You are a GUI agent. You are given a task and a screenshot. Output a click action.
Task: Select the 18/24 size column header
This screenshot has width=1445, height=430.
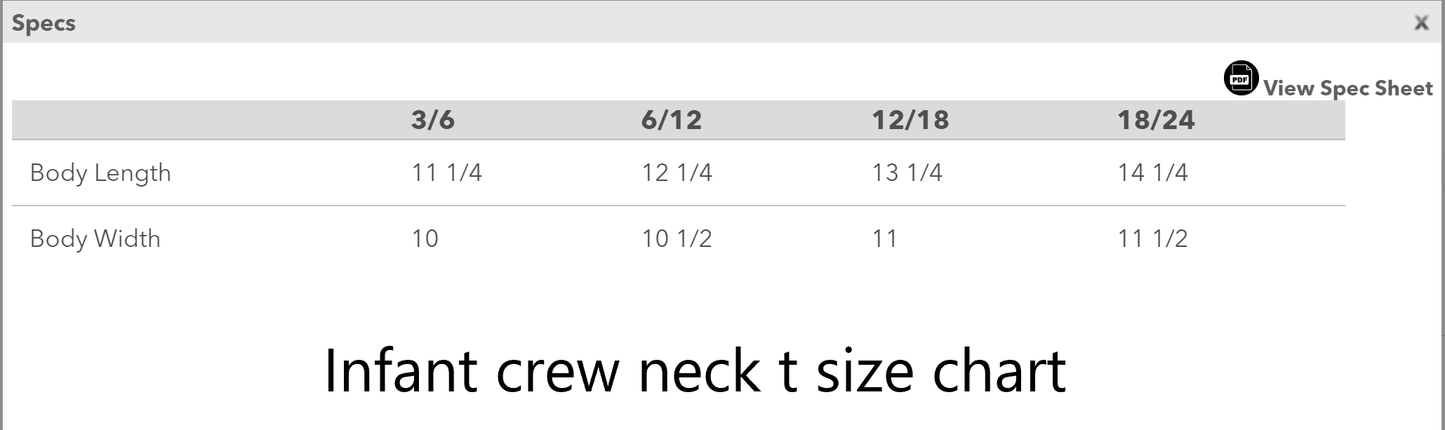1157,121
